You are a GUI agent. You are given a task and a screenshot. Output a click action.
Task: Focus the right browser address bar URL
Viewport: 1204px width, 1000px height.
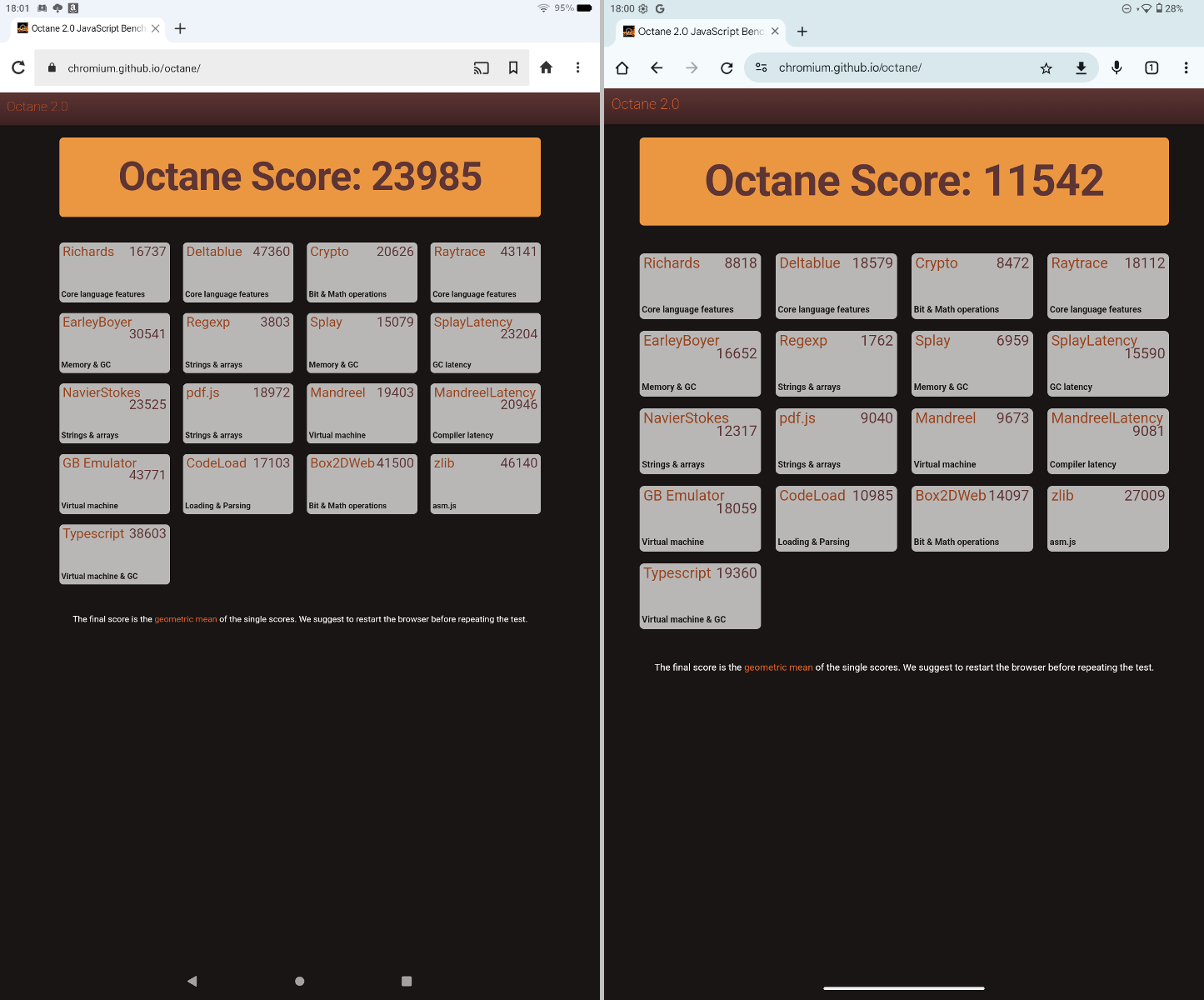point(850,67)
